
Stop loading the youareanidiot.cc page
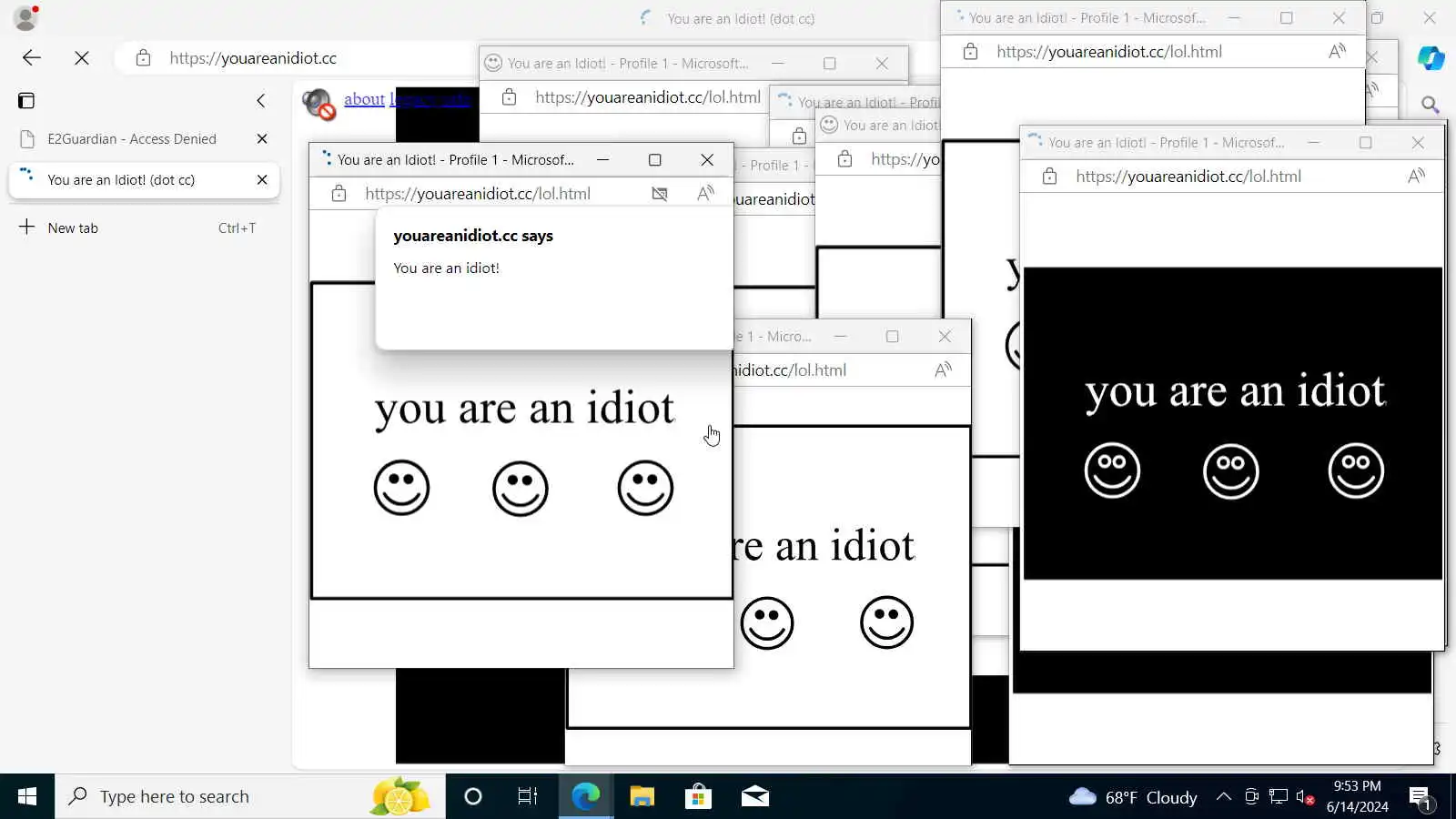point(82,58)
